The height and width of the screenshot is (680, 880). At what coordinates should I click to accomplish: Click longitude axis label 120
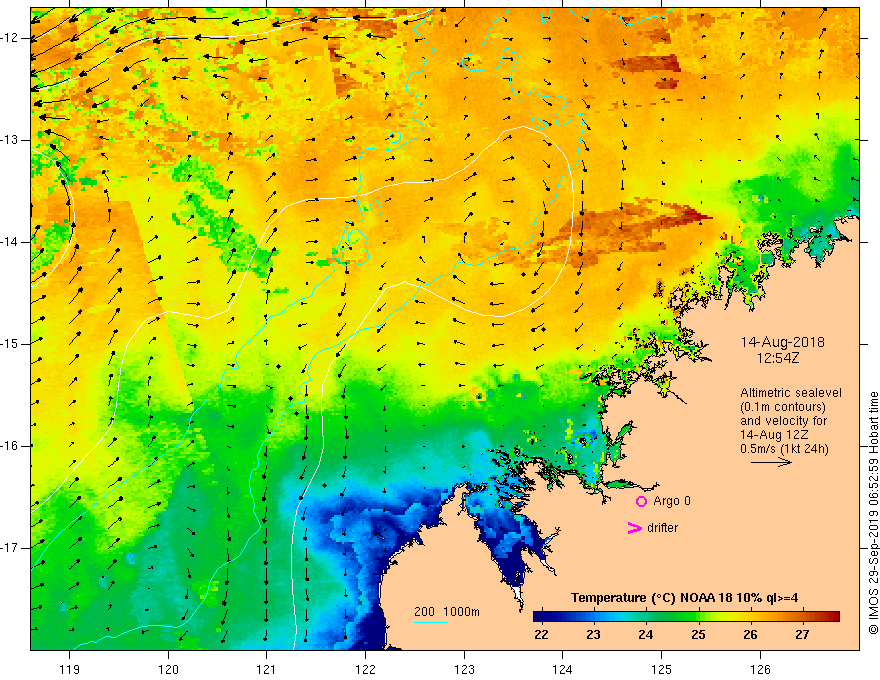168,669
